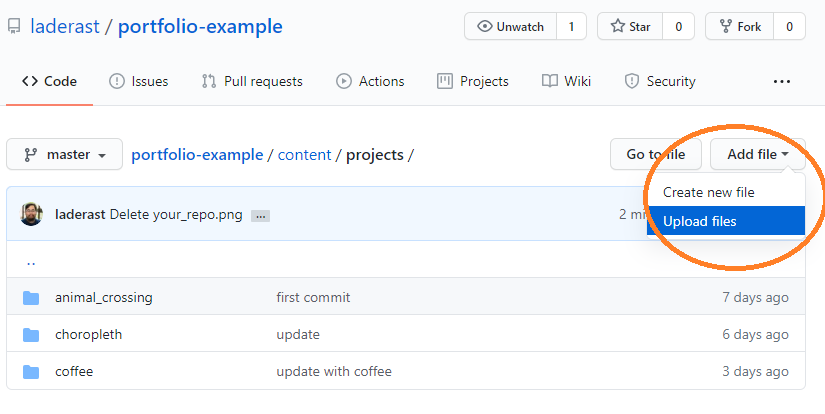Click the laderast owner link

point(65,27)
